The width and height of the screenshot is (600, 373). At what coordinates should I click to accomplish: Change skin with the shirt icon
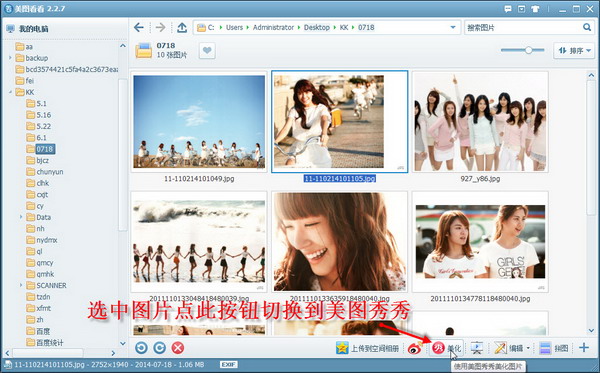(535, 9)
